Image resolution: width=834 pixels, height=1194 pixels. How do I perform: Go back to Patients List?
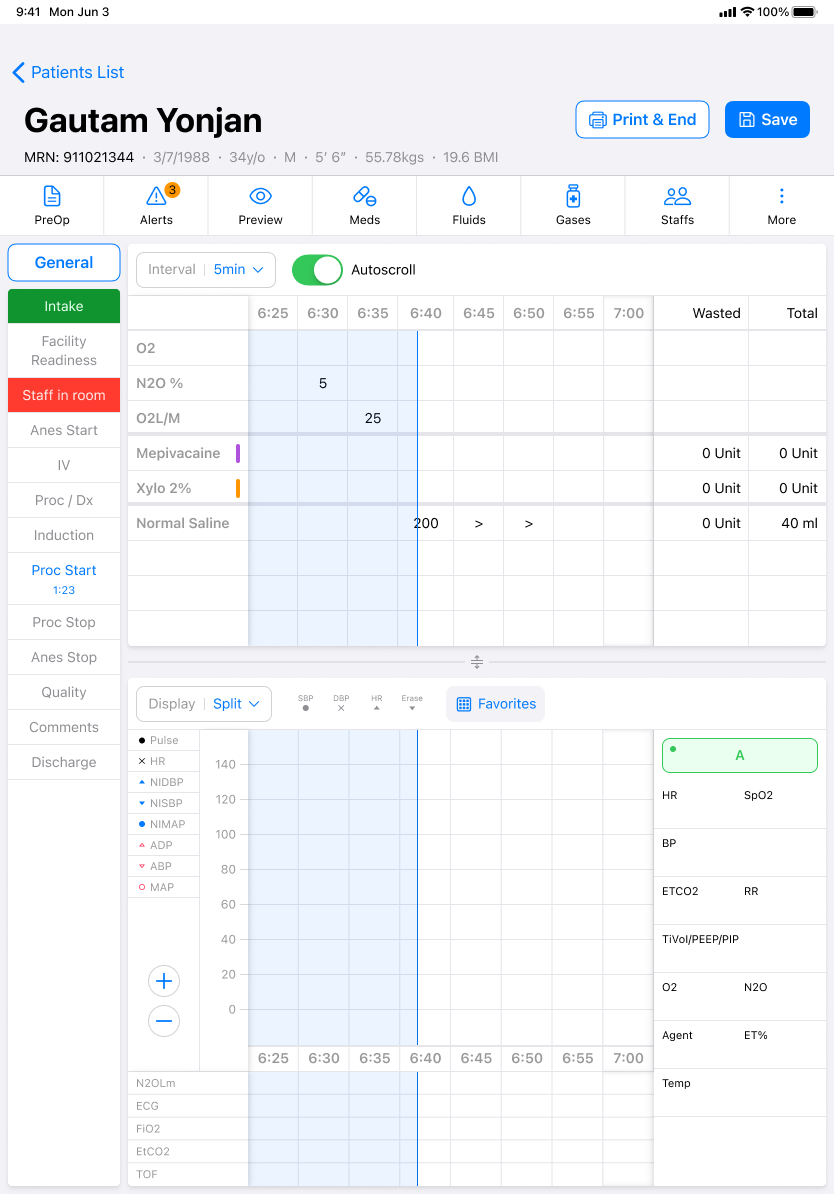click(68, 72)
